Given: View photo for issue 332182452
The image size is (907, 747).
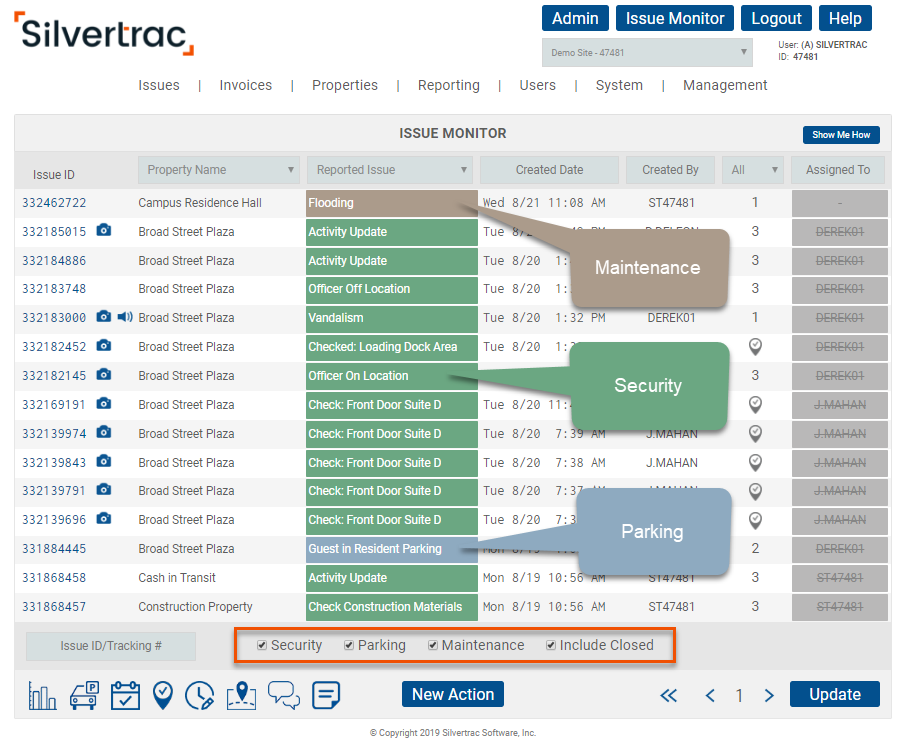Looking at the screenshot, I should click(104, 345).
